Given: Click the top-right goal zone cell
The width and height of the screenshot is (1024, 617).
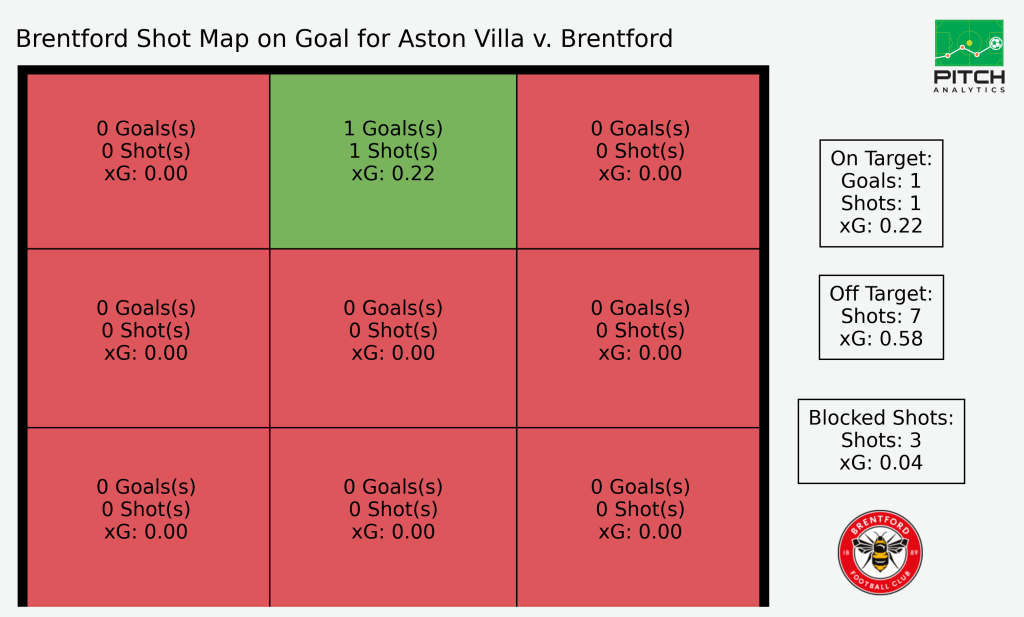Looking at the screenshot, I should 639,161.
